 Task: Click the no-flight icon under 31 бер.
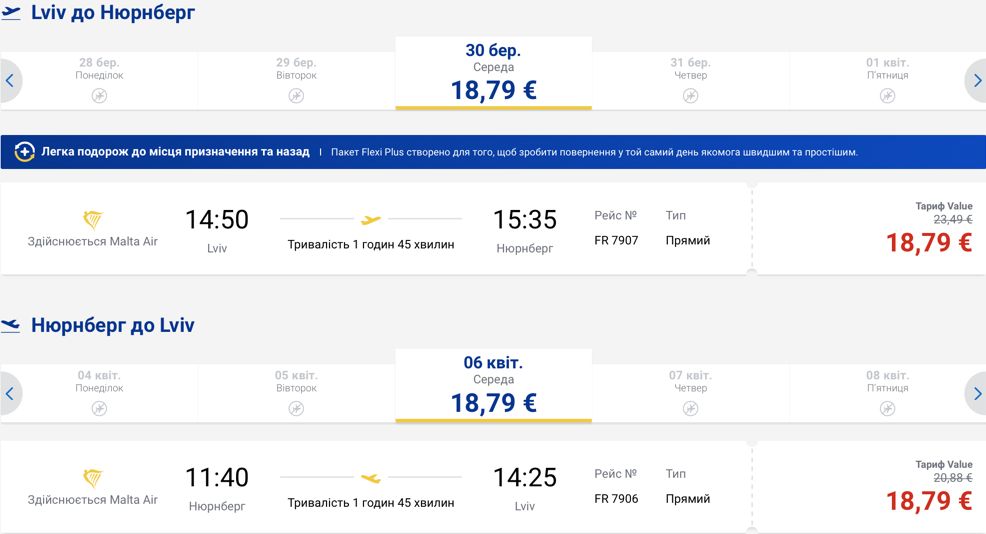tap(690, 96)
